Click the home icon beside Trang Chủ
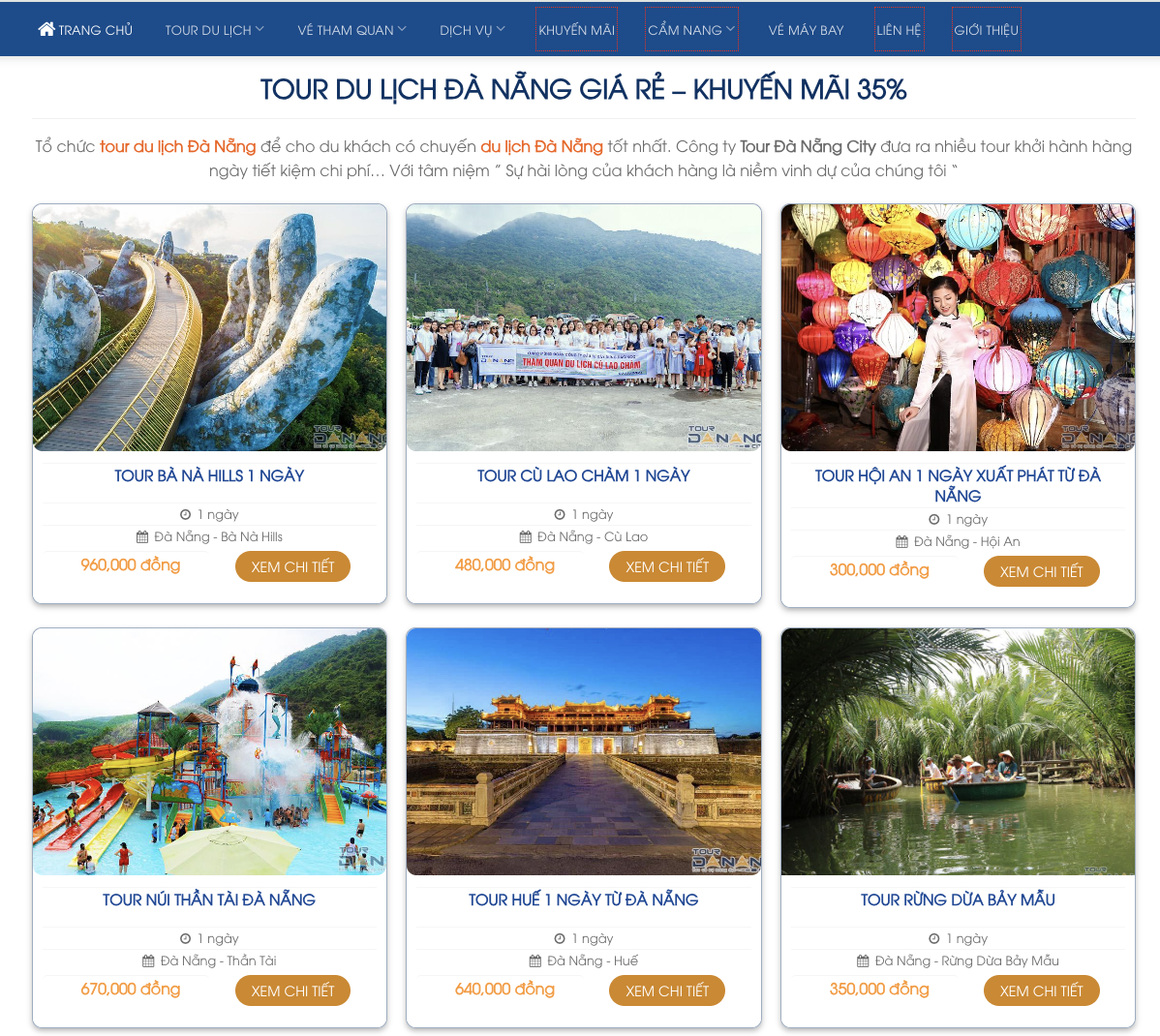The width and height of the screenshot is (1160, 1036). click(x=46, y=29)
